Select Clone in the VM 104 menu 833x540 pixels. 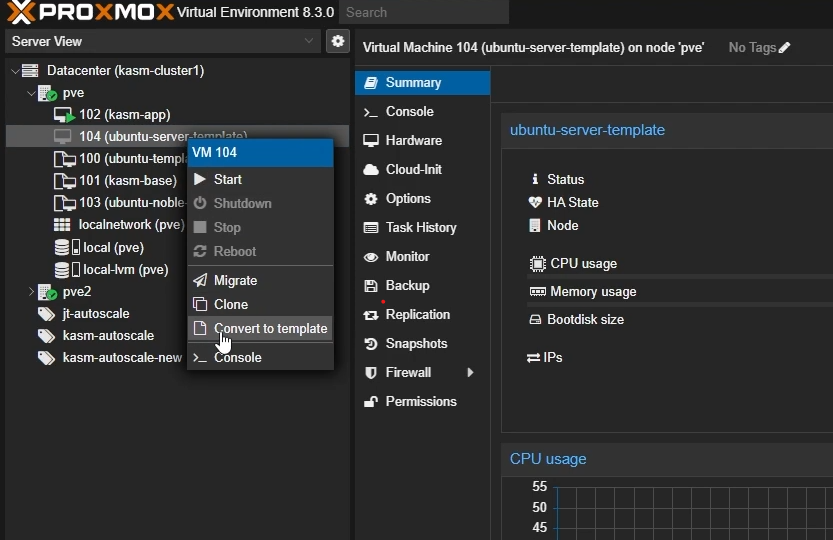[x=231, y=304]
